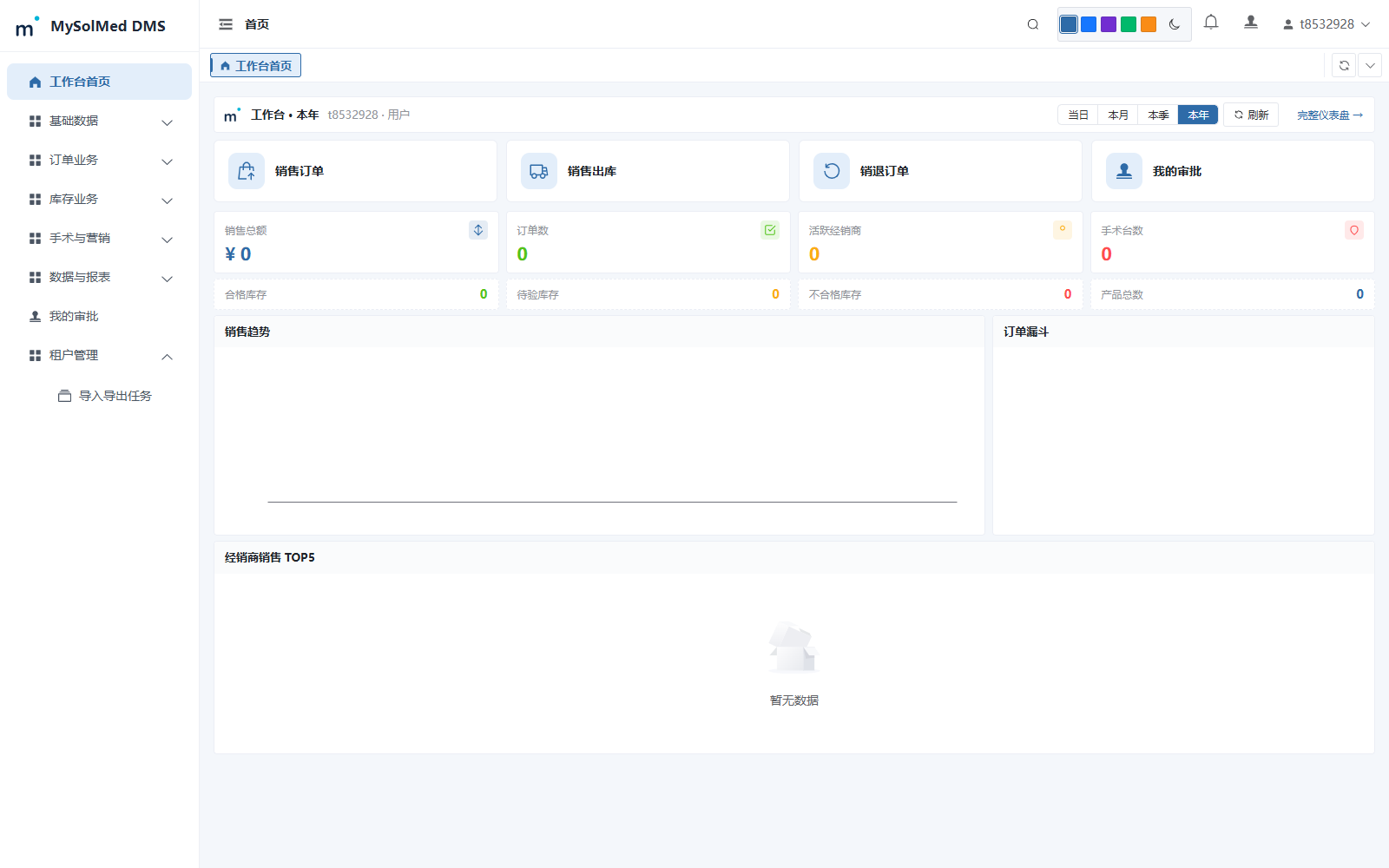Switch to the 工作台首页 tab

pyautogui.click(x=256, y=65)
